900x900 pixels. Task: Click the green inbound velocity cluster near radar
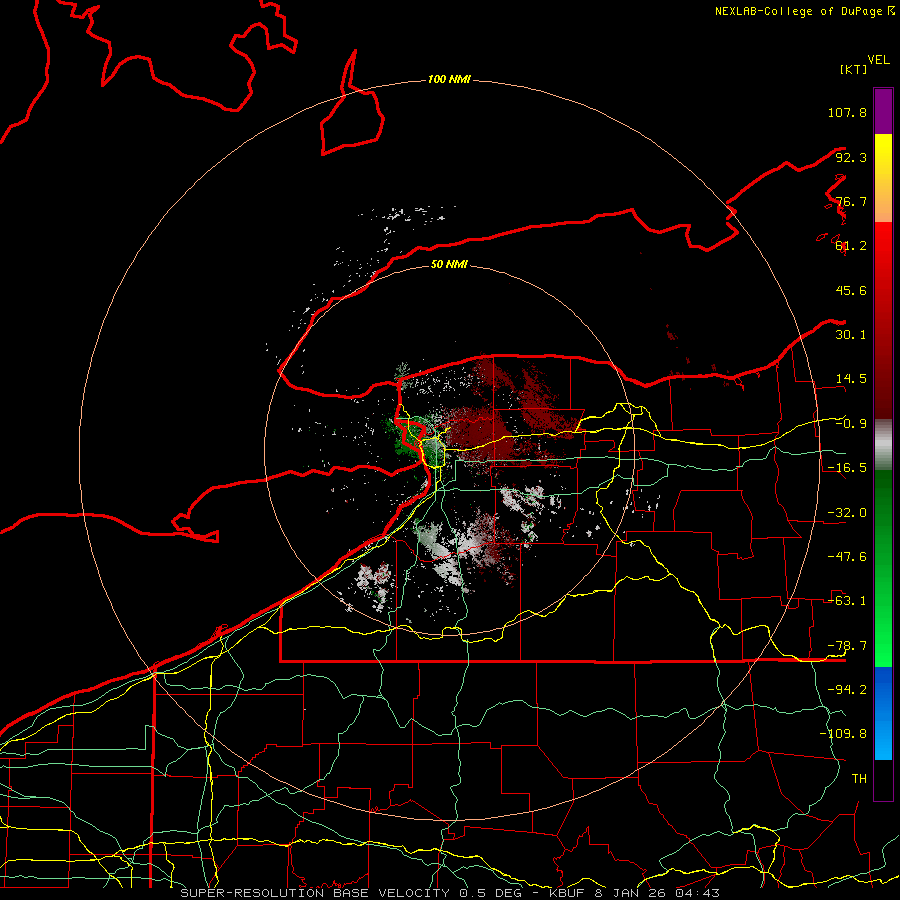(408, 439)
